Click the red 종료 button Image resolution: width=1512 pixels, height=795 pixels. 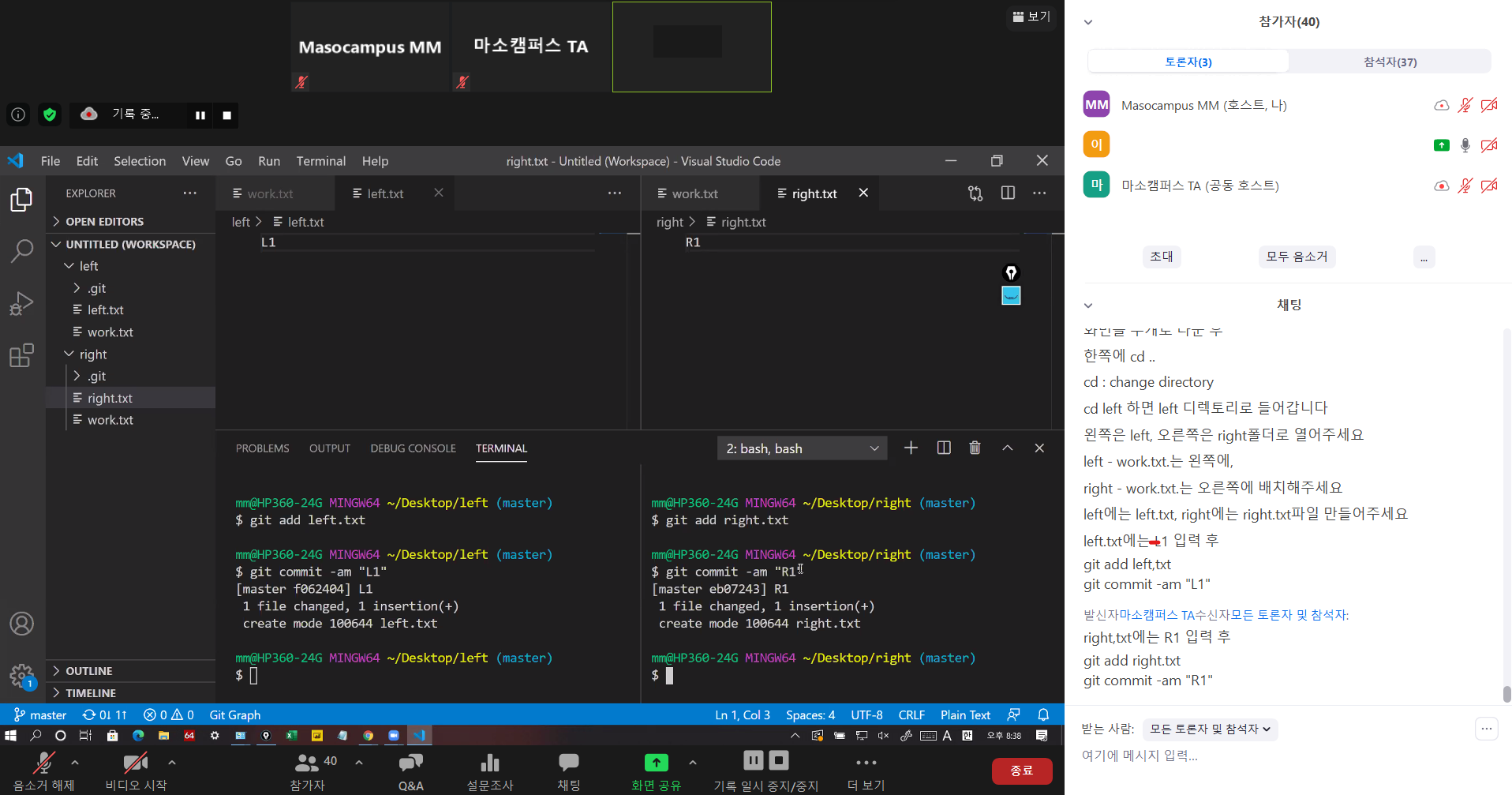pyautogui.click(x=1021, y=771)
